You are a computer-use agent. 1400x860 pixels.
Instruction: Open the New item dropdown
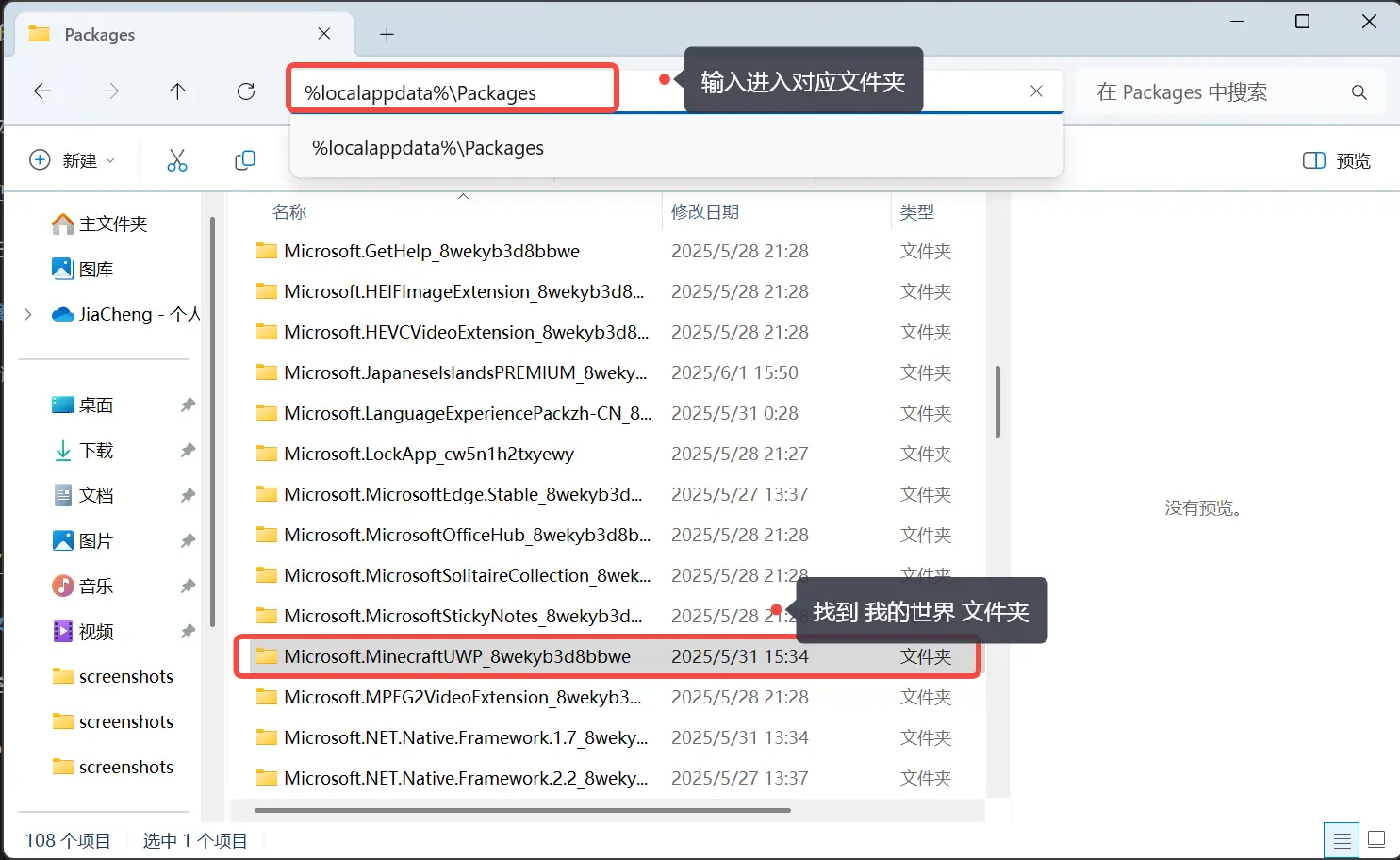click(73, 160)
